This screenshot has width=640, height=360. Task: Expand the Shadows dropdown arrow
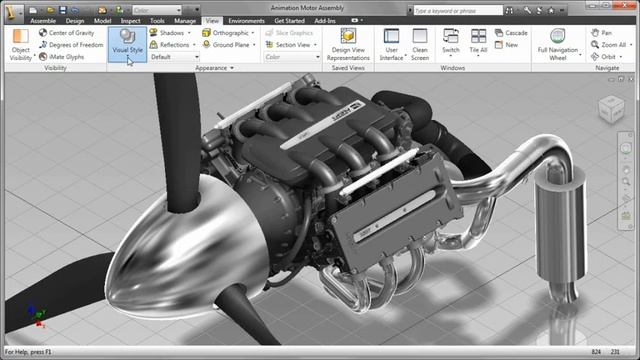click(189, 33)
